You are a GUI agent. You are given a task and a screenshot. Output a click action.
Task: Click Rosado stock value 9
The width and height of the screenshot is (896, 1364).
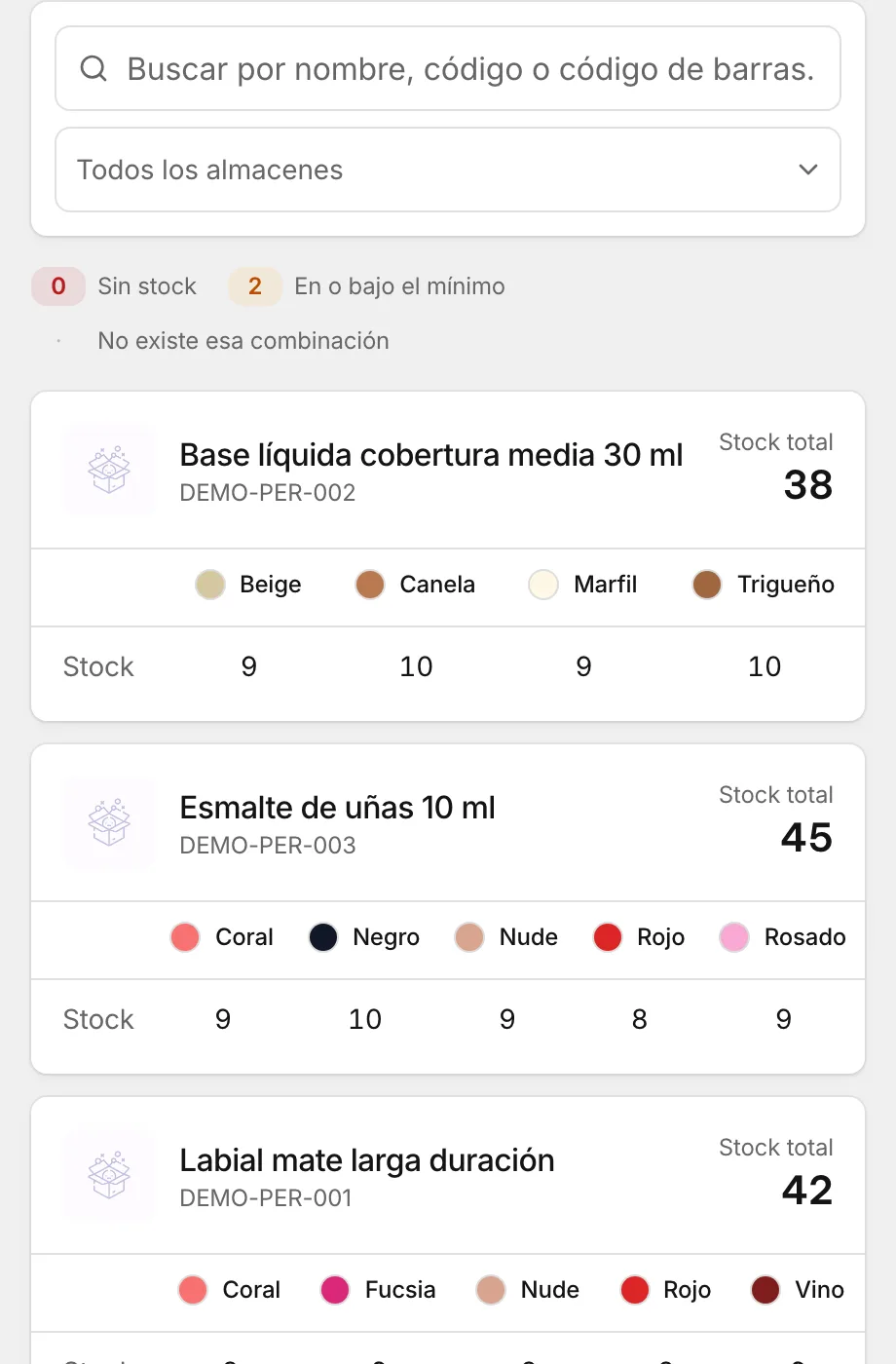click(784, 1019)
